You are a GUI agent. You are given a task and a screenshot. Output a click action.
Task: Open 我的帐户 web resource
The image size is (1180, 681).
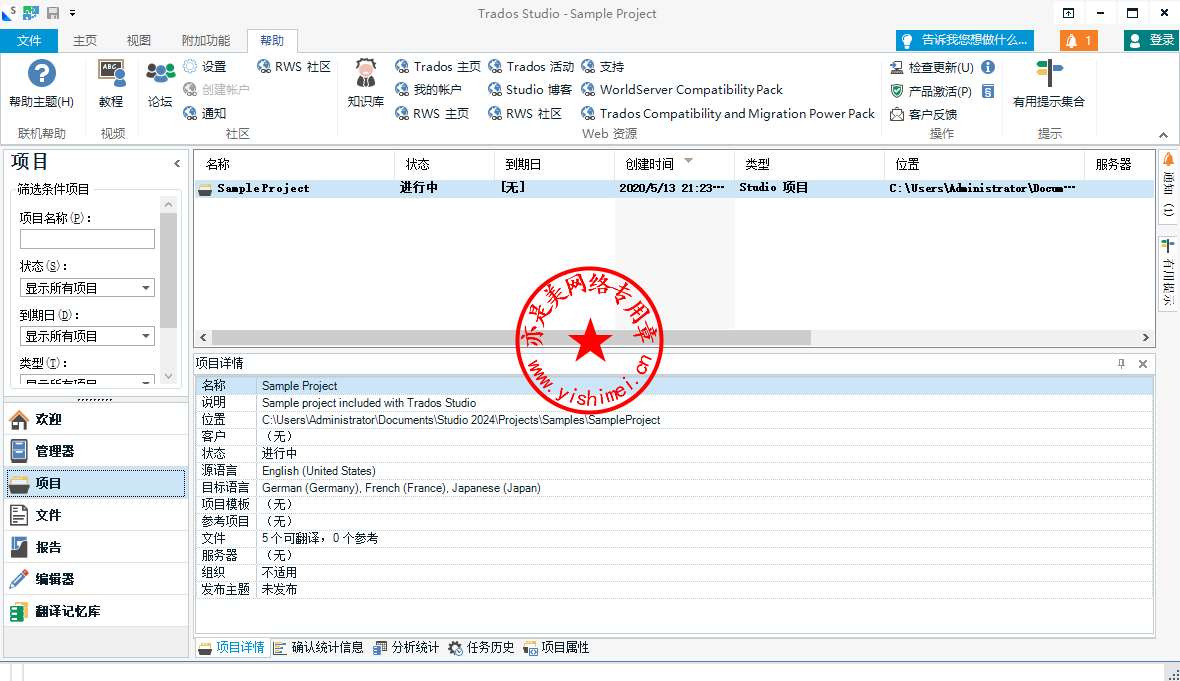pos(429,90)
